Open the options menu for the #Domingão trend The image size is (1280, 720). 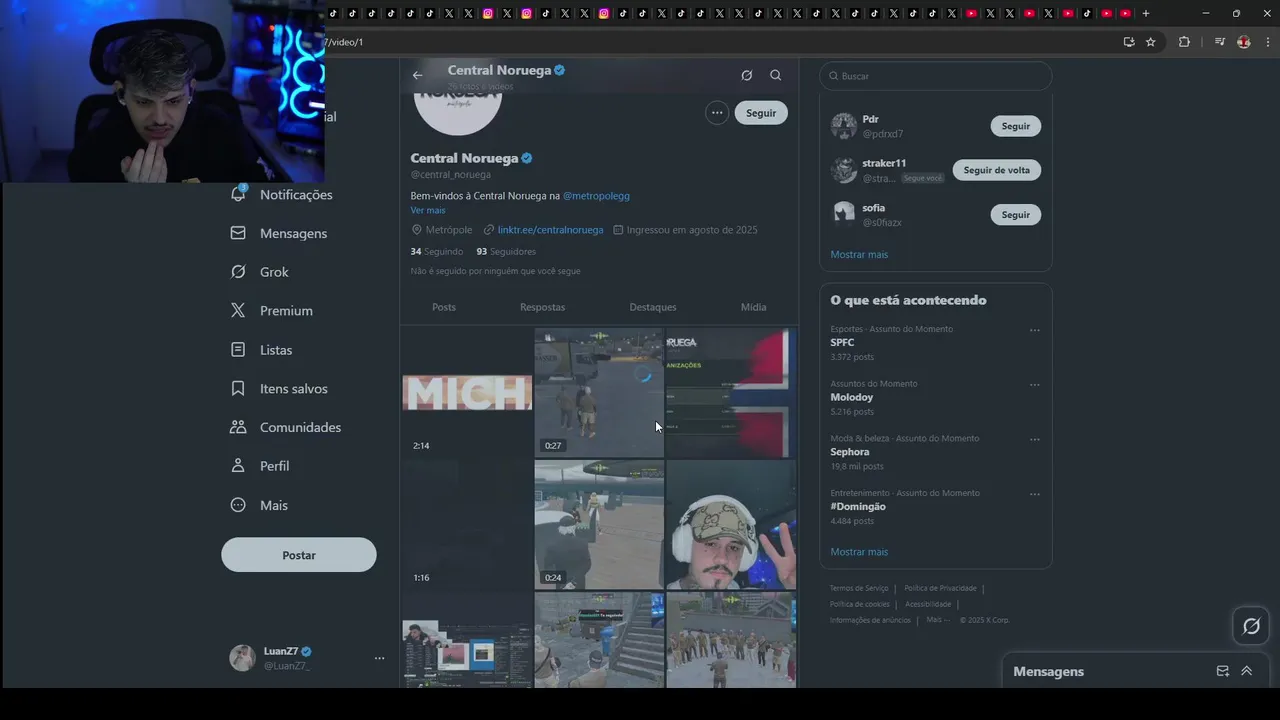[1035, 494]
